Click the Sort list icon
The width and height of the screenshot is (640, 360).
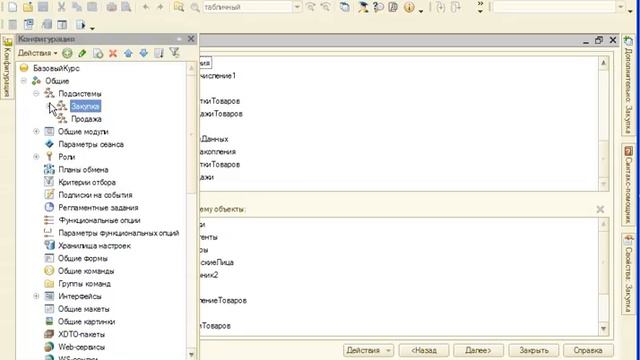click(159, 53)
